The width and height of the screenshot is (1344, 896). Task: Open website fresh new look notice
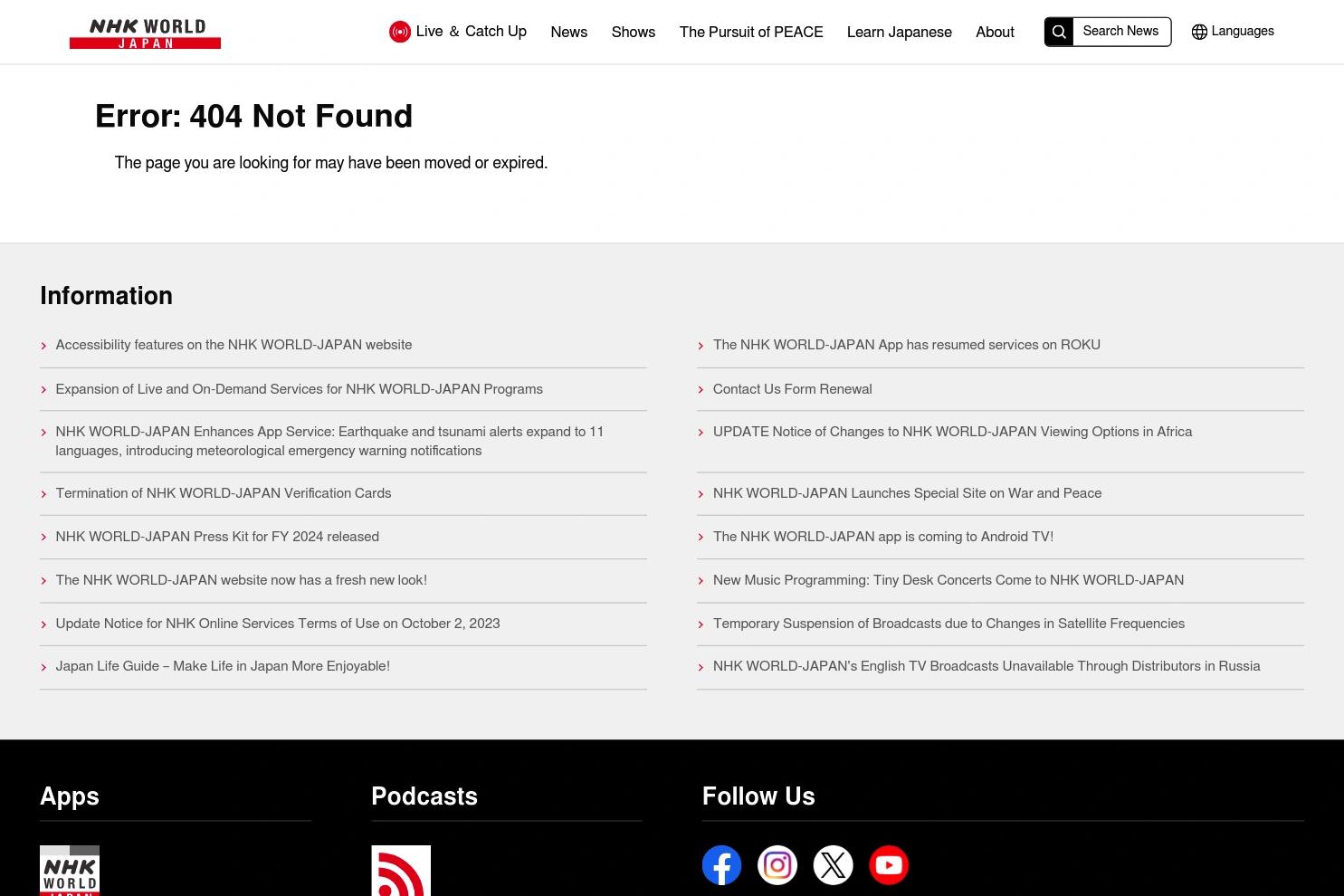[x=242, y=580]
